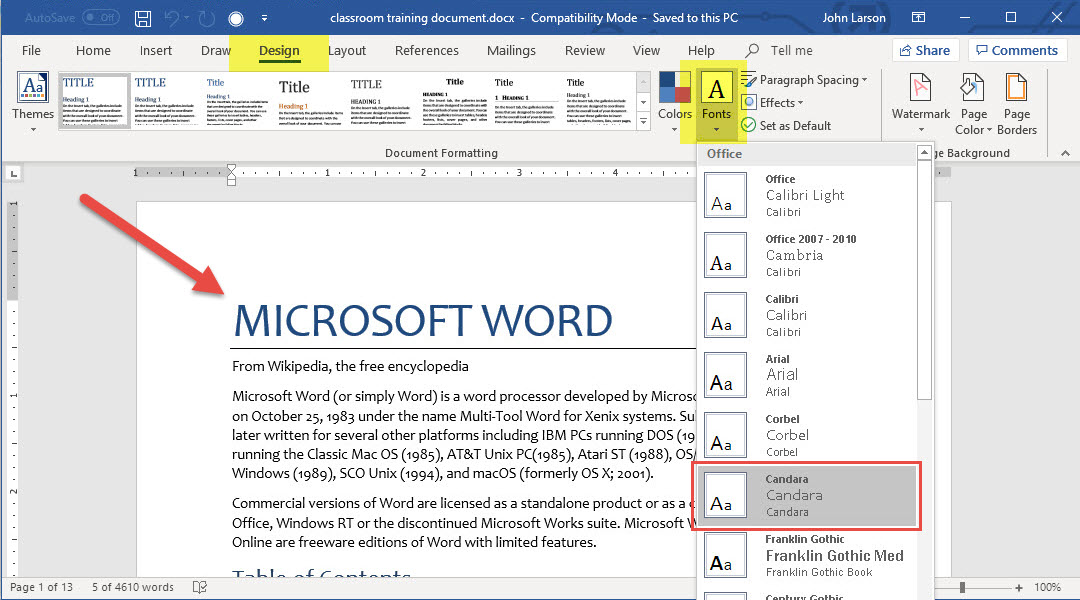Click the Tell me search field

tap(791, 51)
